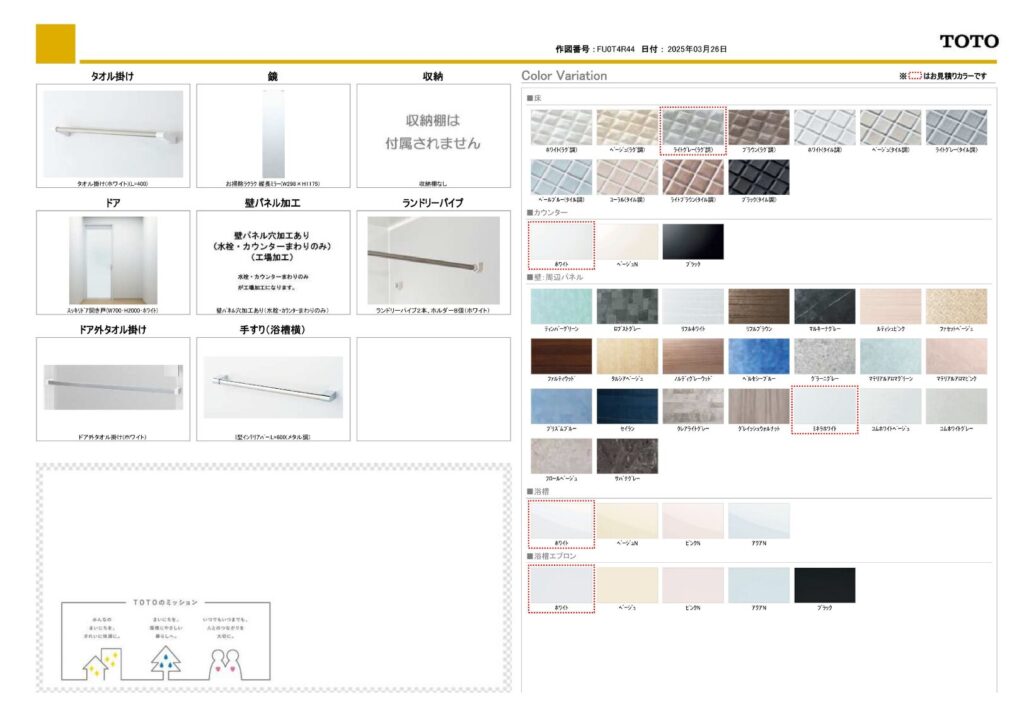Open the ドア外タオル掛け towel bar image
Viewport: 1024px width, 709px height.
click(x=113, y=387)
